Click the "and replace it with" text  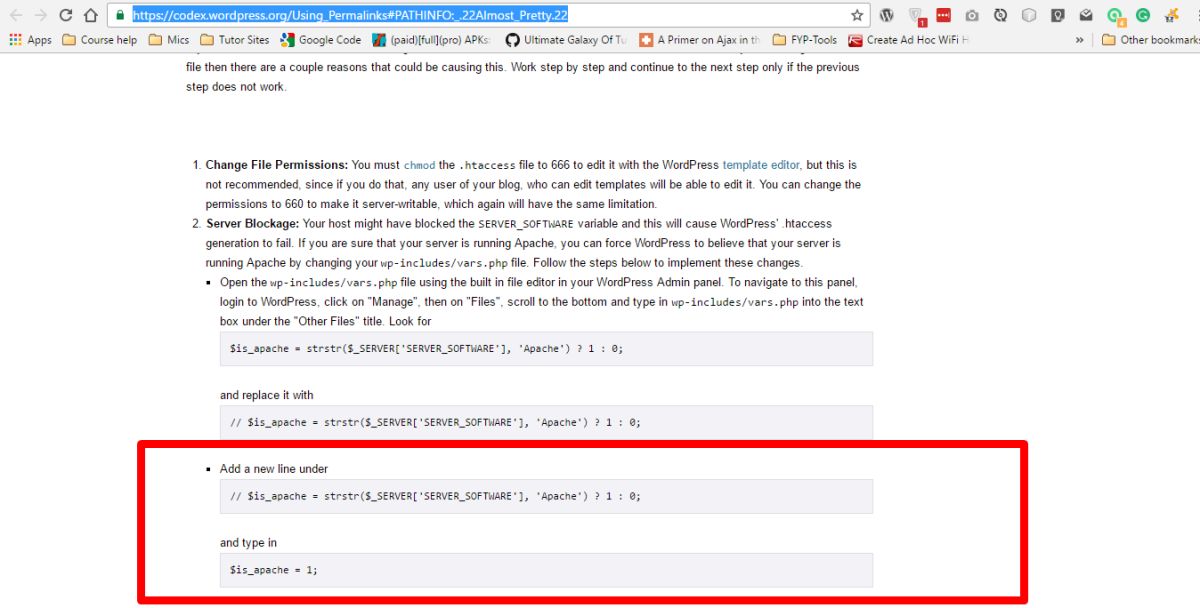[x=267, y=395]
